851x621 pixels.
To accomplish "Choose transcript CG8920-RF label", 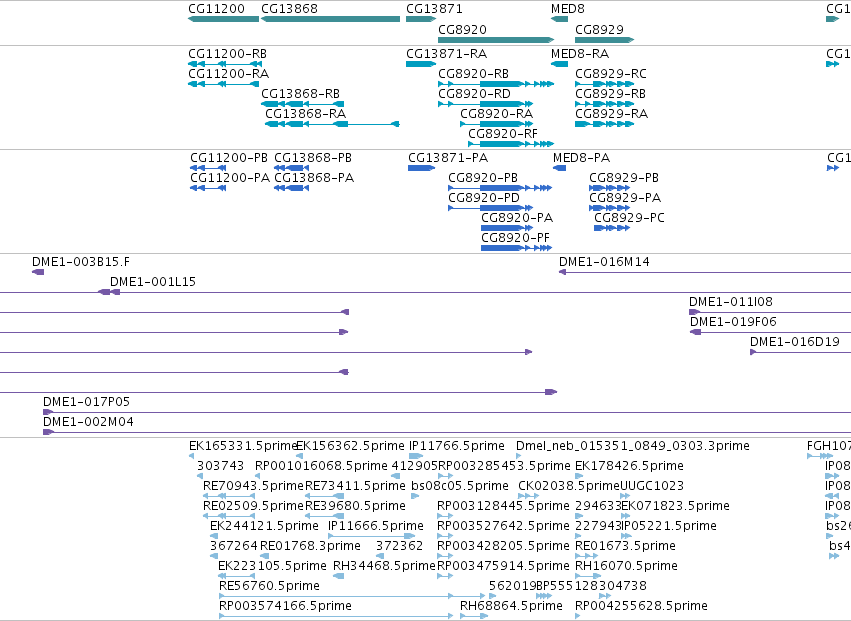I will click(503, 134).
